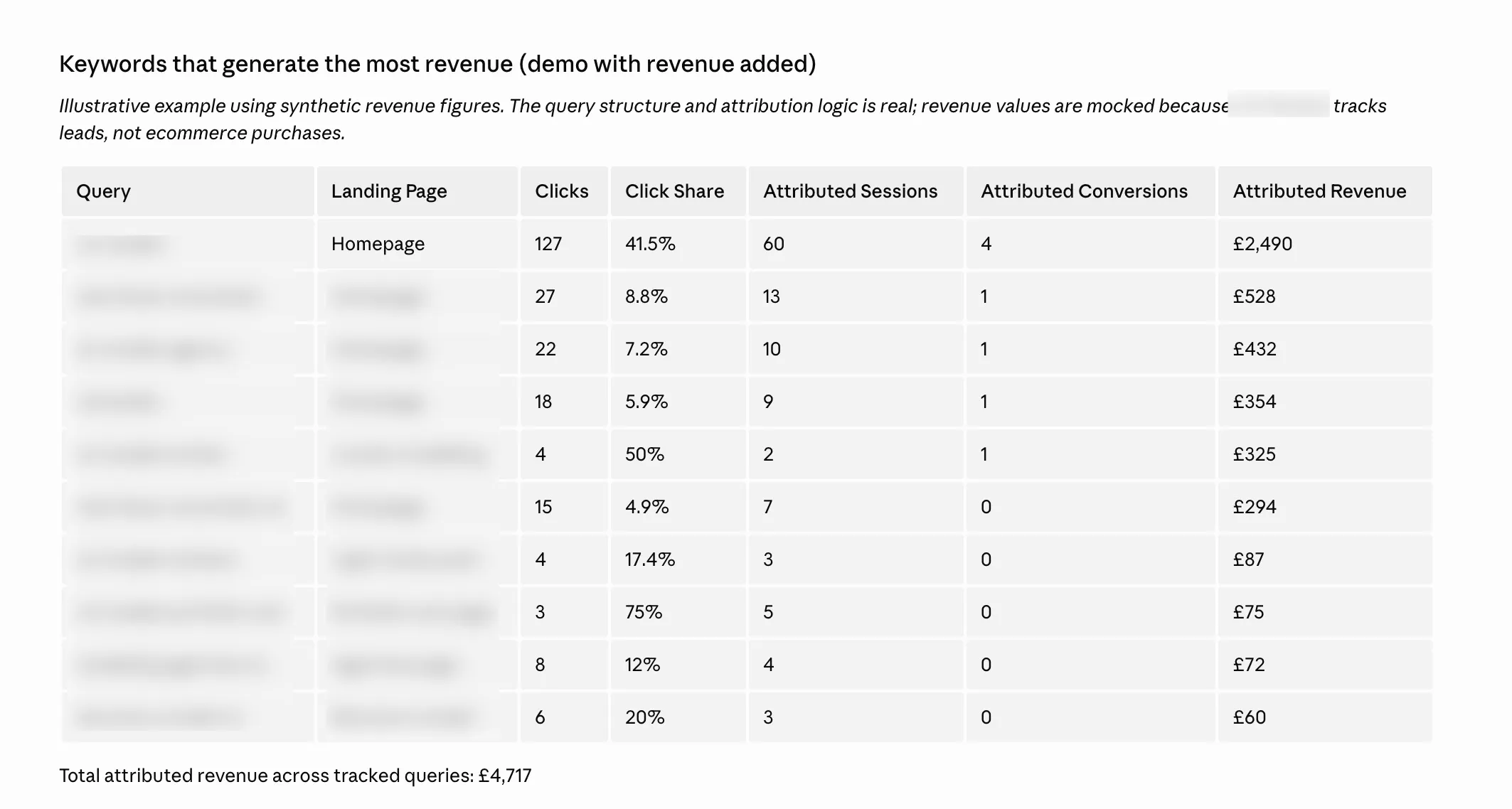Image resolution: width=1512 pixels, height=809 pixels.
Task: Click the 127 clicks cell
Action: pyautogui.click(x=548, y=244)
